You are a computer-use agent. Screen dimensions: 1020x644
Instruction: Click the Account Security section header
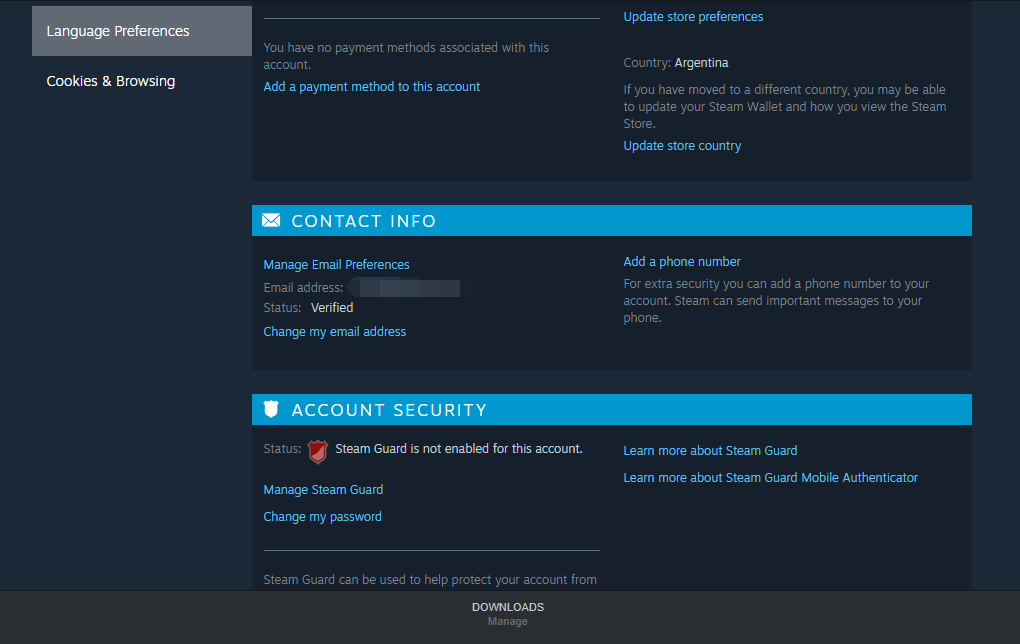point(611,409)
